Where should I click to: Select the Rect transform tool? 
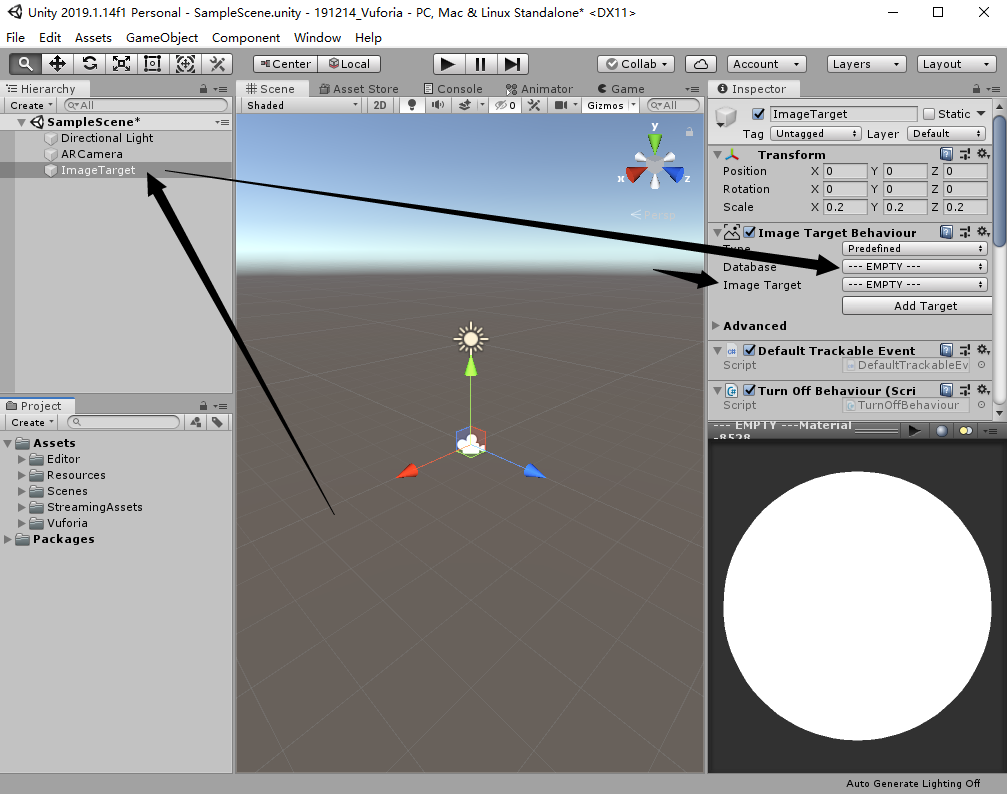coord(153,64)
